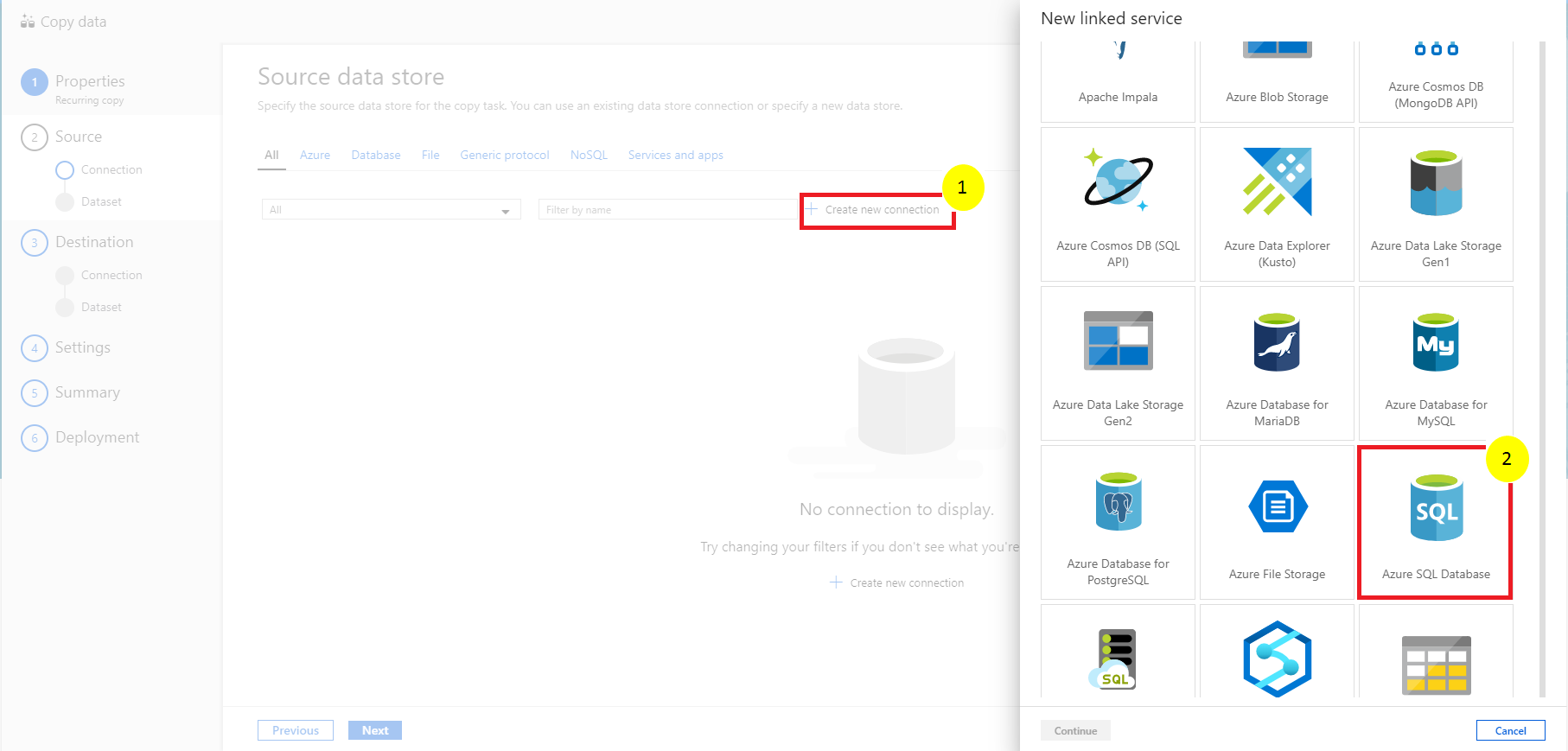Click the No connection to display message
This screenshot has height=751, width=1568.
pos(896,510)
